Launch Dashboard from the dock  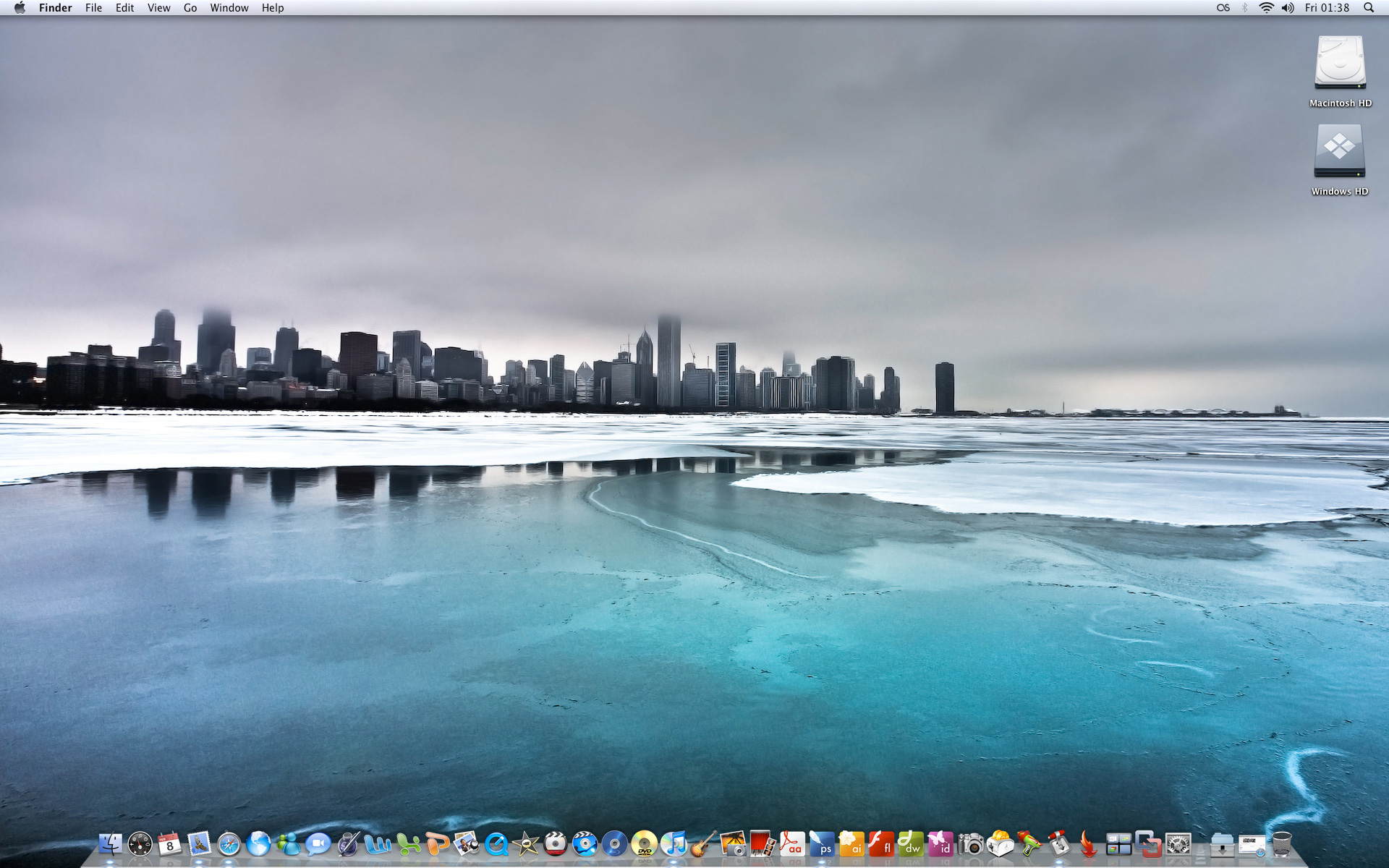140,843
